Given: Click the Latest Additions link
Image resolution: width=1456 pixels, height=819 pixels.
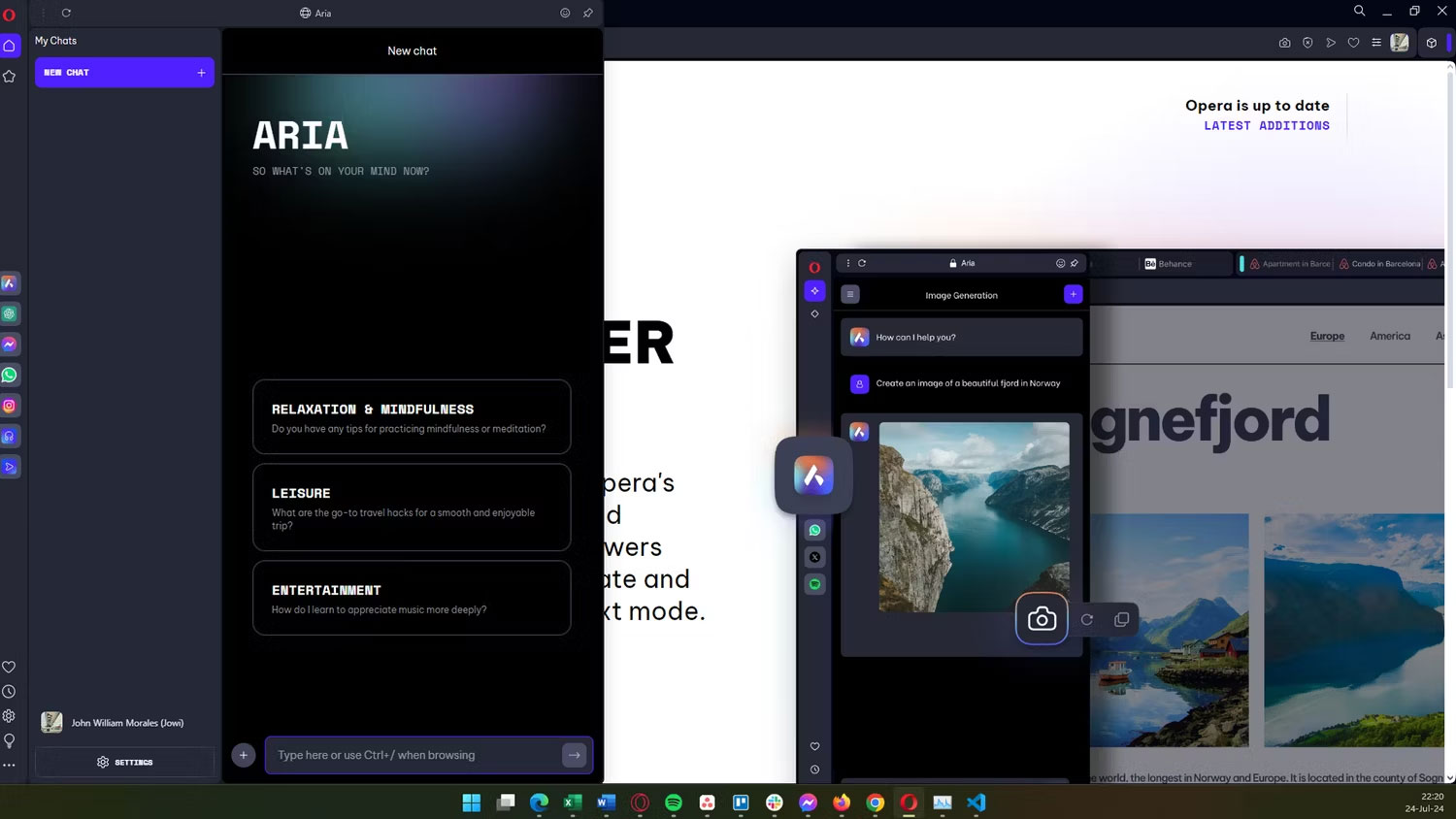Looking at the screenshot, I should pyautogui.click(x=1266, y=126).
